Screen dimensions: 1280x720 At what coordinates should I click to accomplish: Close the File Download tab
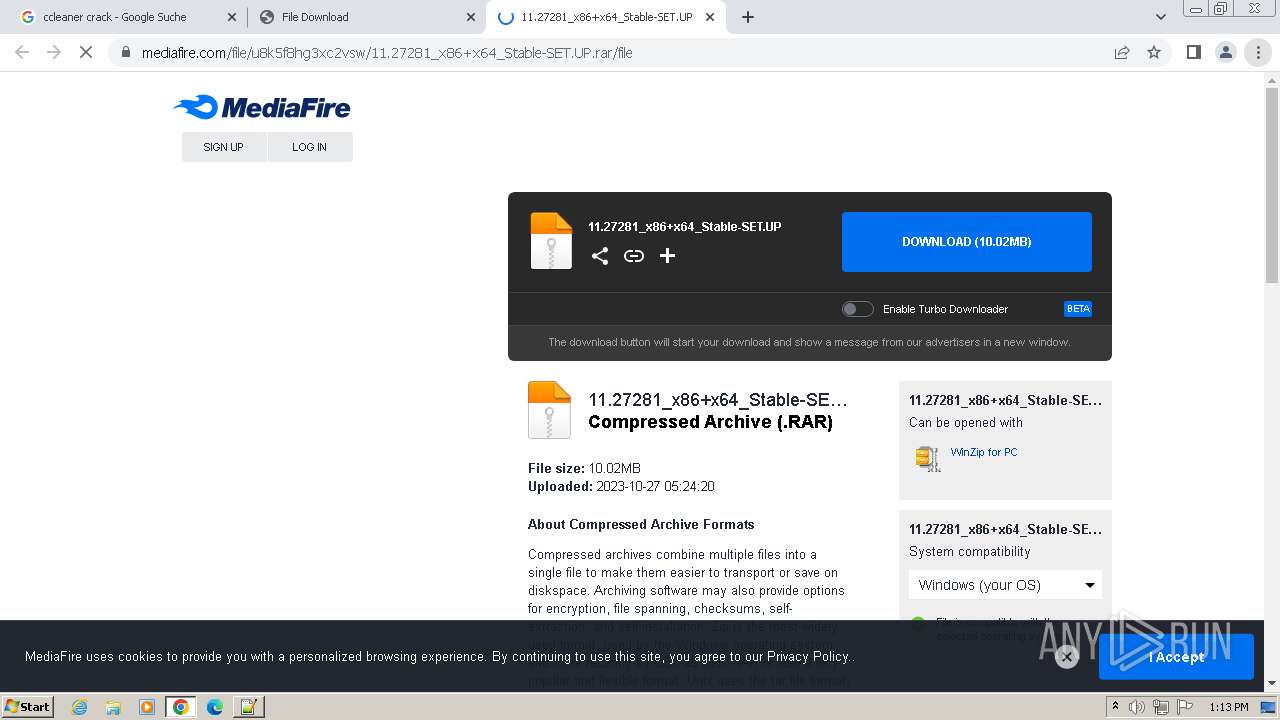[471, 17]
